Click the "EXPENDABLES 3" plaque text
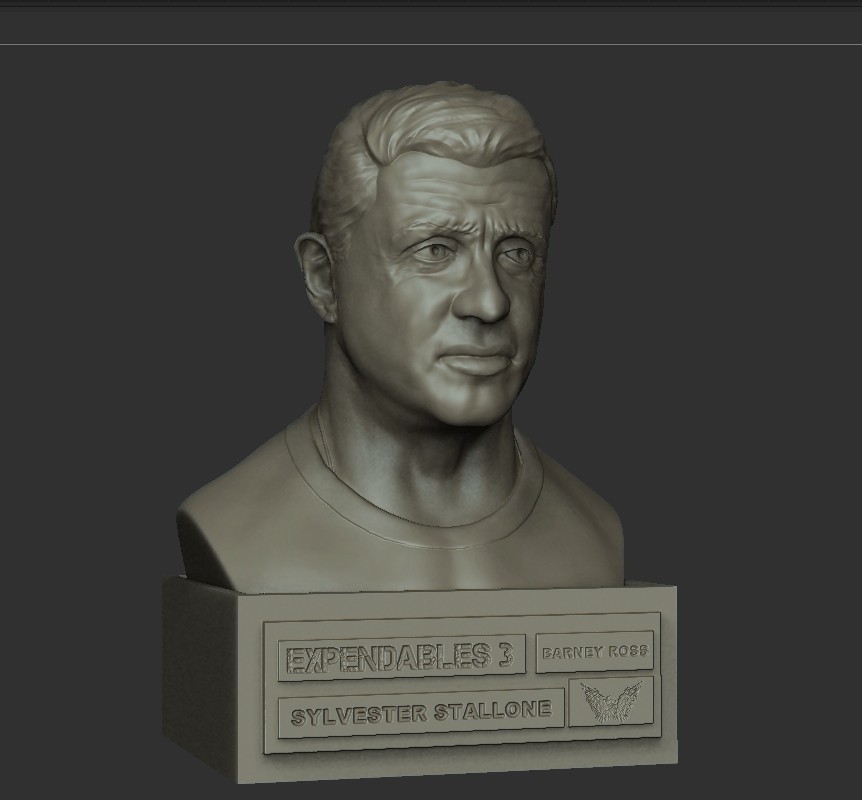 401,658
